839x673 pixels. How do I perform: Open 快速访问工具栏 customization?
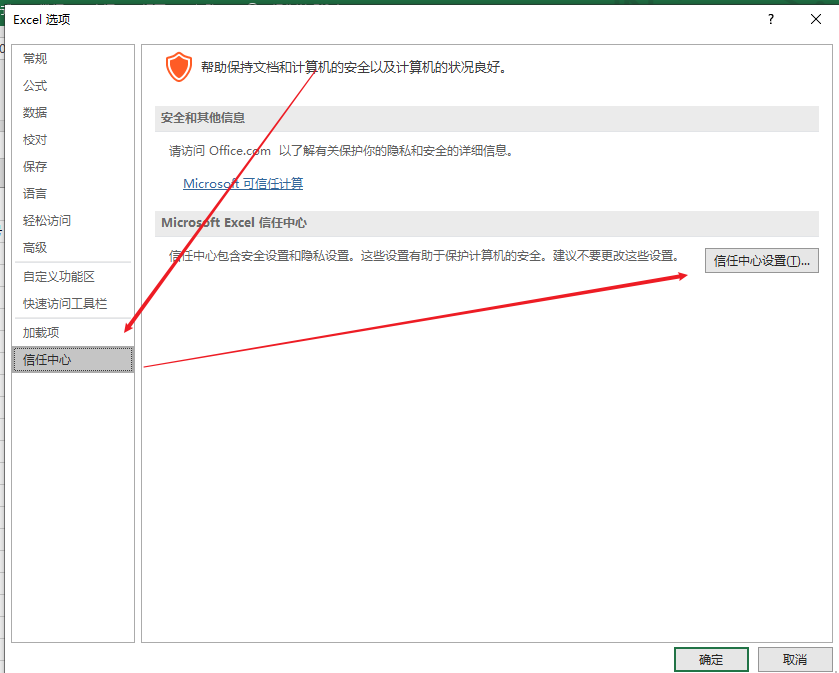coord(72,303)
